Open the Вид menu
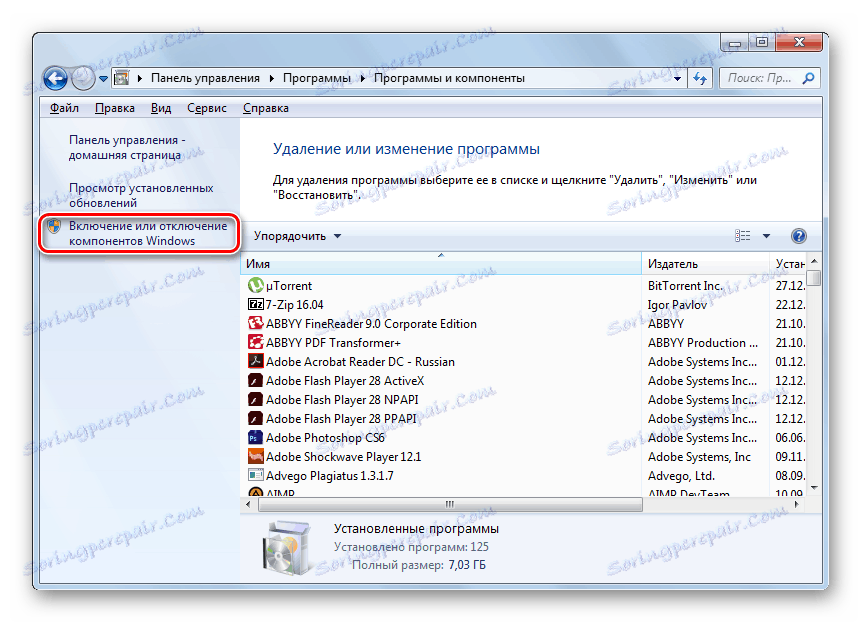The image size is (862, 623). [161, 108]
